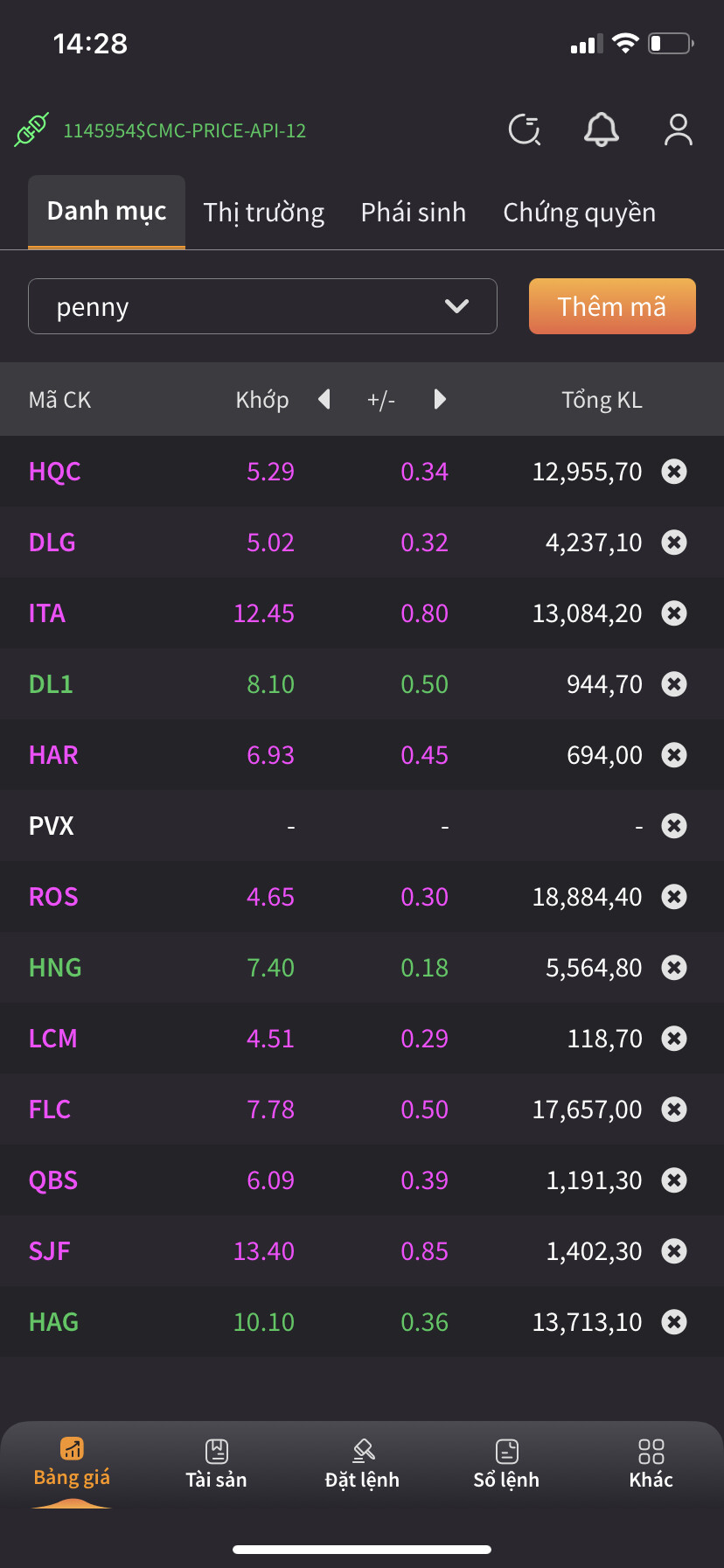Open notifications bell
This screenshot has height=1568, width=724.
602,130
